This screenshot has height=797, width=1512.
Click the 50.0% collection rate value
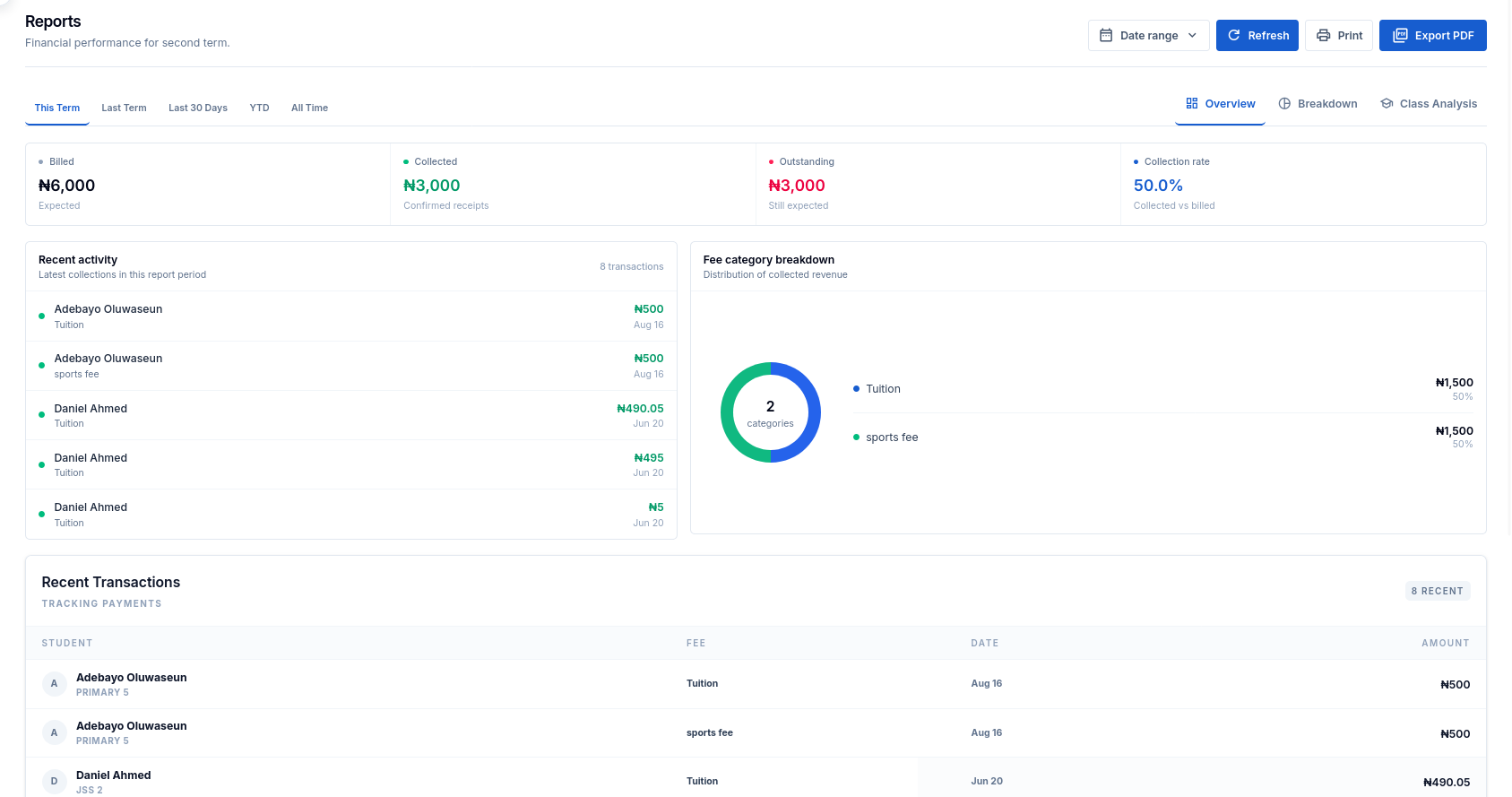point(1158,186)
